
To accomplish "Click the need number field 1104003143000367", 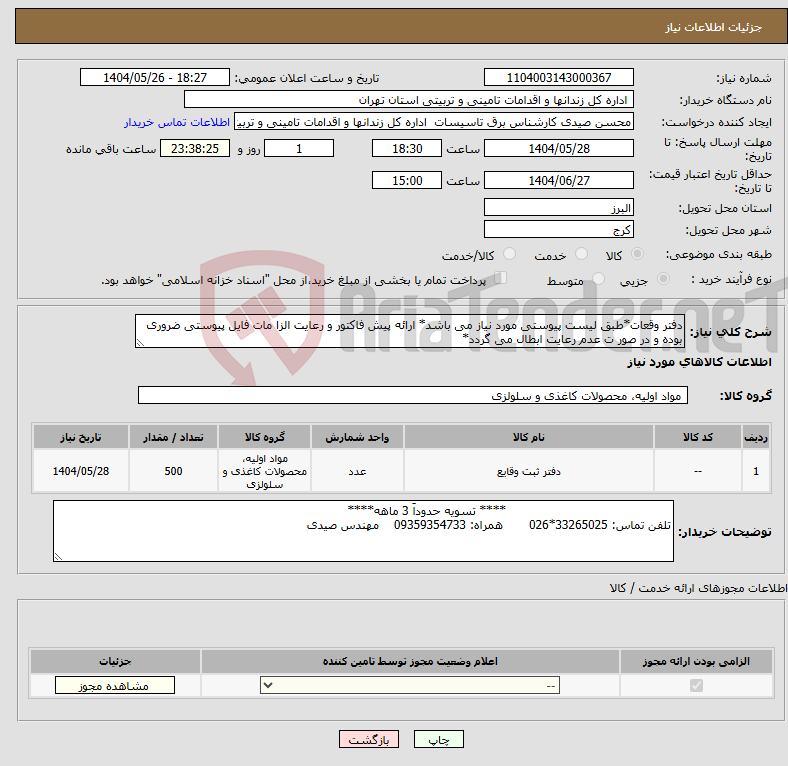I will coord(559,77).
